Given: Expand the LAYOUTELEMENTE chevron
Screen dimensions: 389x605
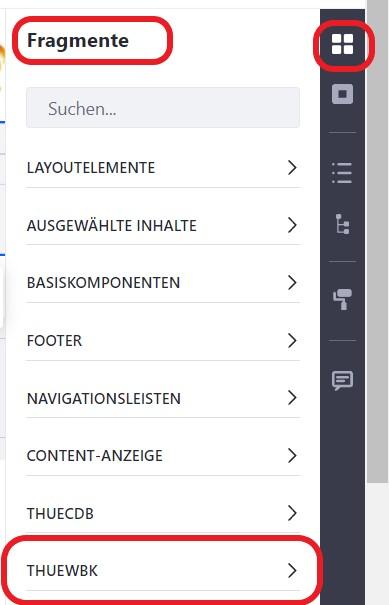Looking at the screenshot, I should (x=292, y=167).
